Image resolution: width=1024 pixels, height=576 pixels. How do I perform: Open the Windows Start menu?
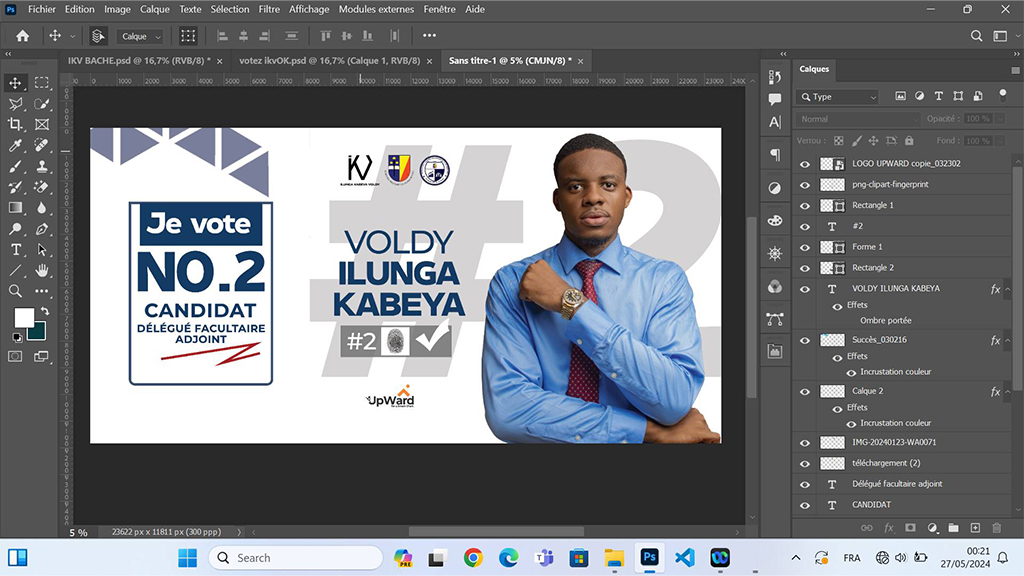click(x=187, y=558)
